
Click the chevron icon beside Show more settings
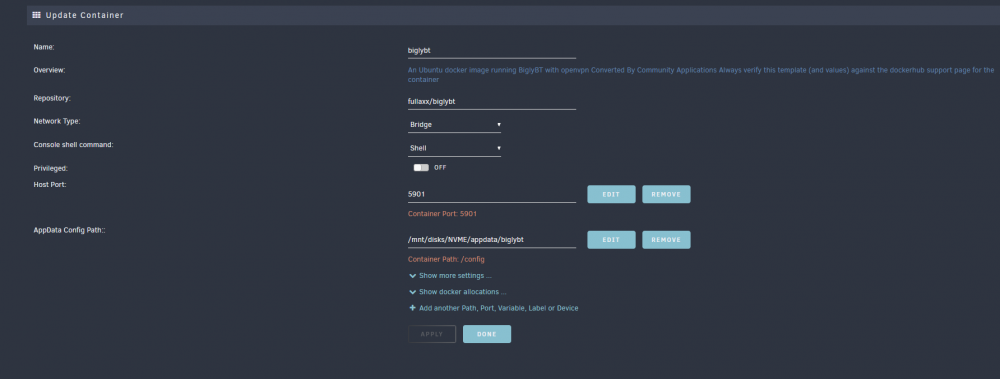click(413, 276)
